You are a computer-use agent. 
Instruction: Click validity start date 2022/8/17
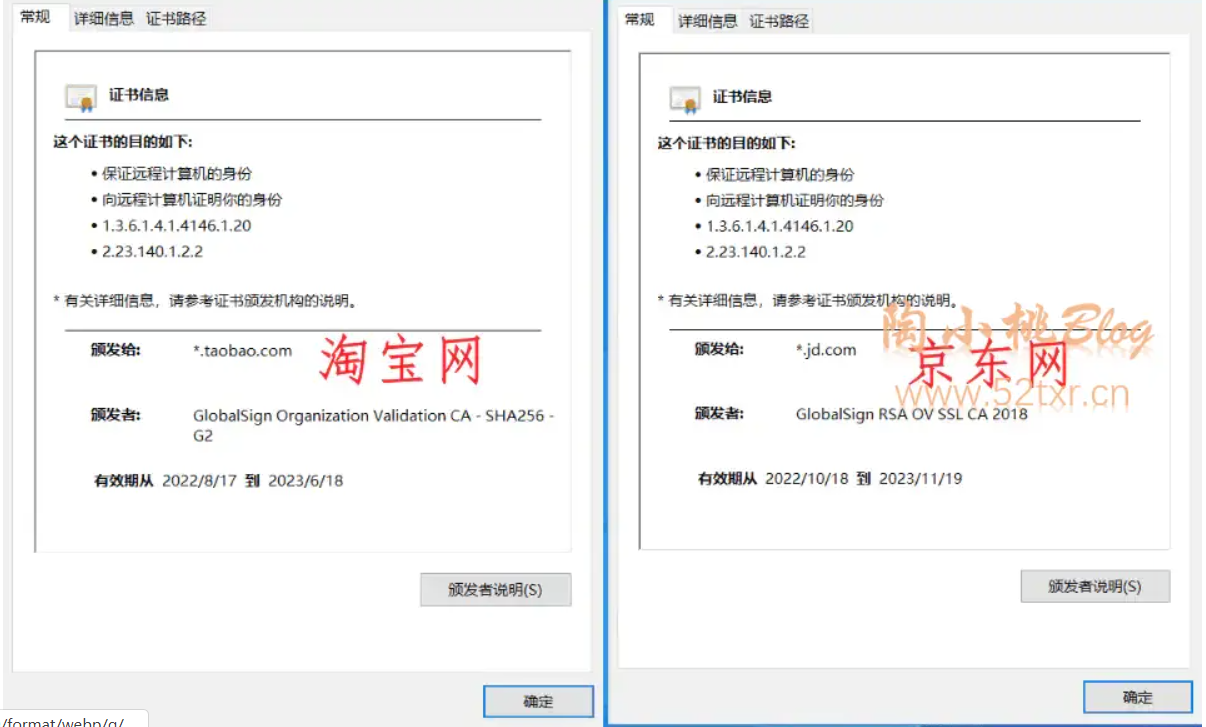tap(199, 481)
